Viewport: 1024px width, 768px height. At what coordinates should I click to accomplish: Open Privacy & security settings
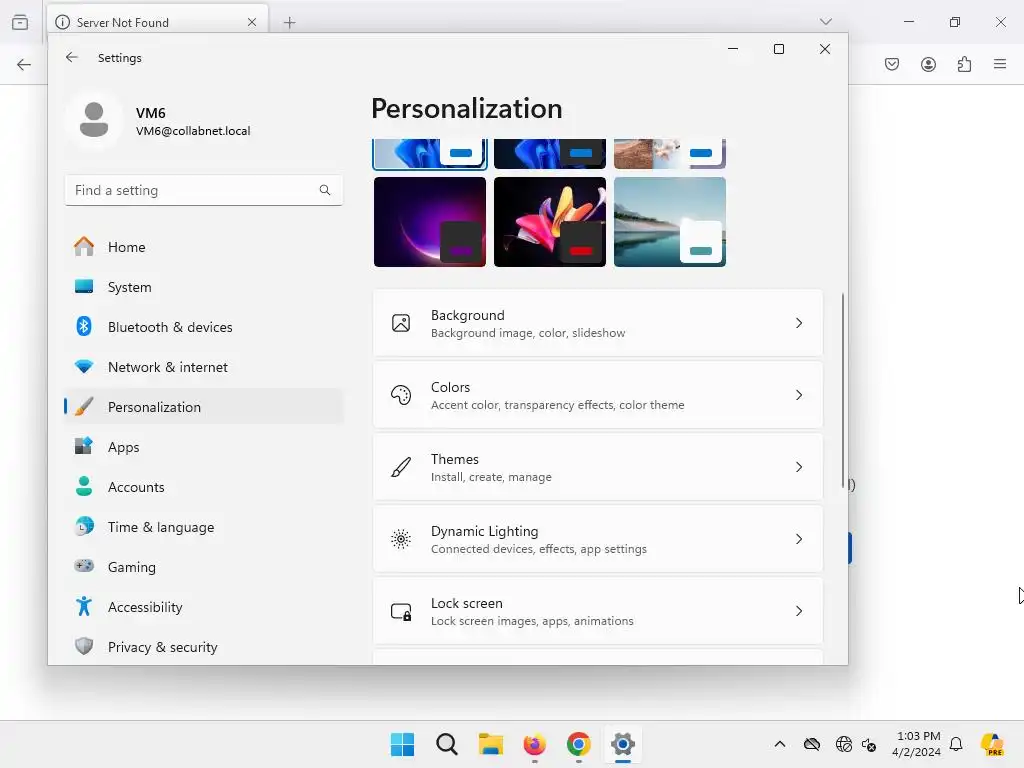[204, 647]
